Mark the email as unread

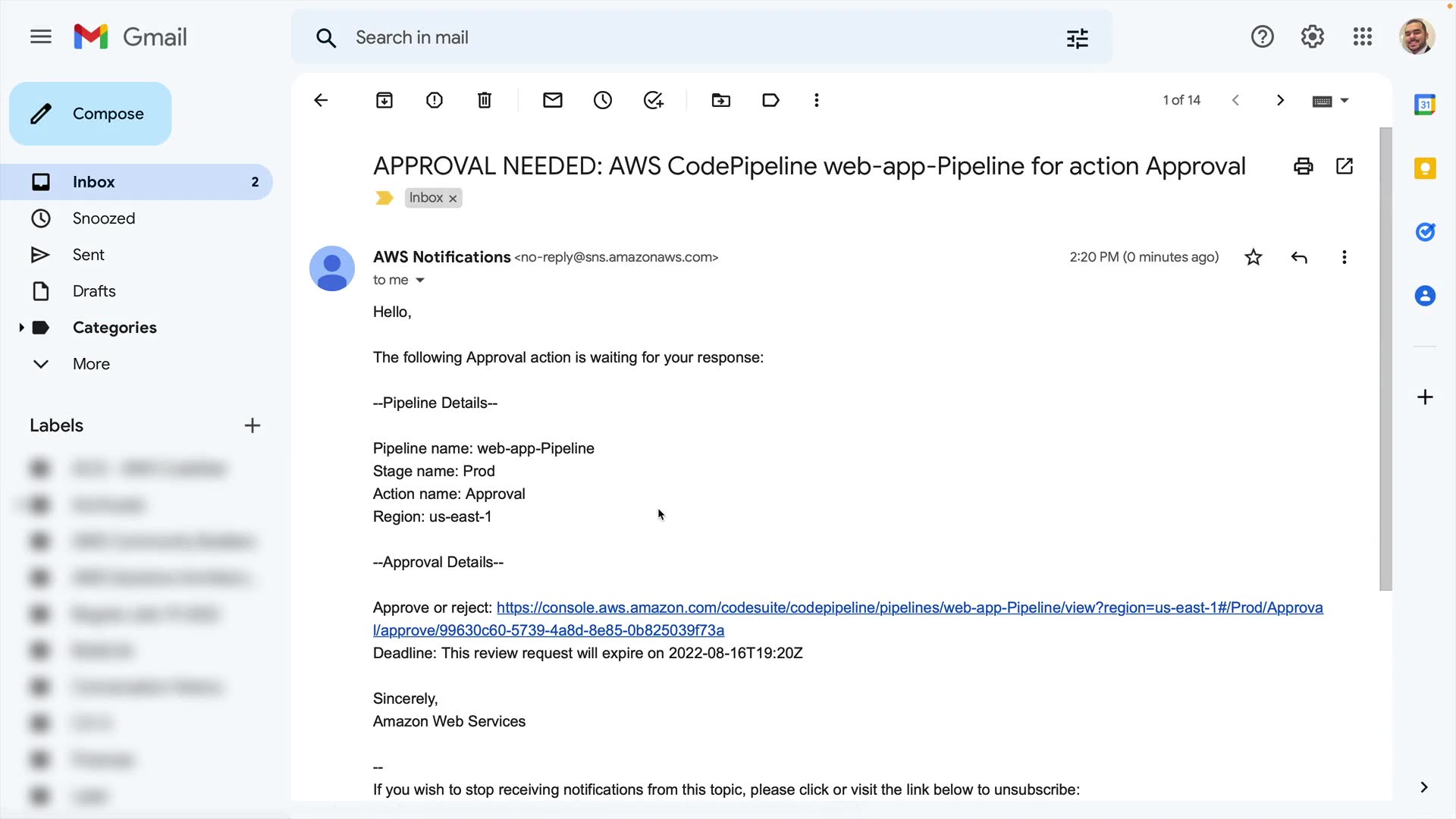click(553, 100)
